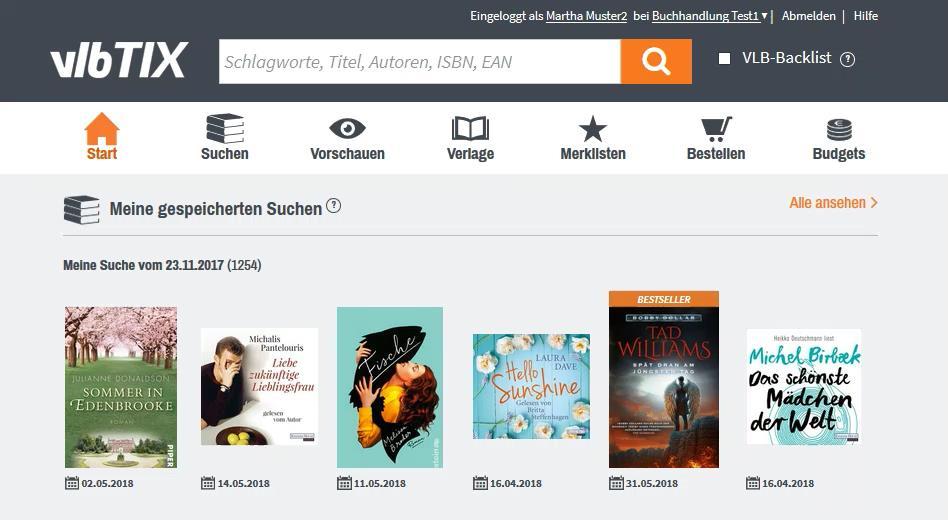Click Alle ansehen link

pos(827,203)
